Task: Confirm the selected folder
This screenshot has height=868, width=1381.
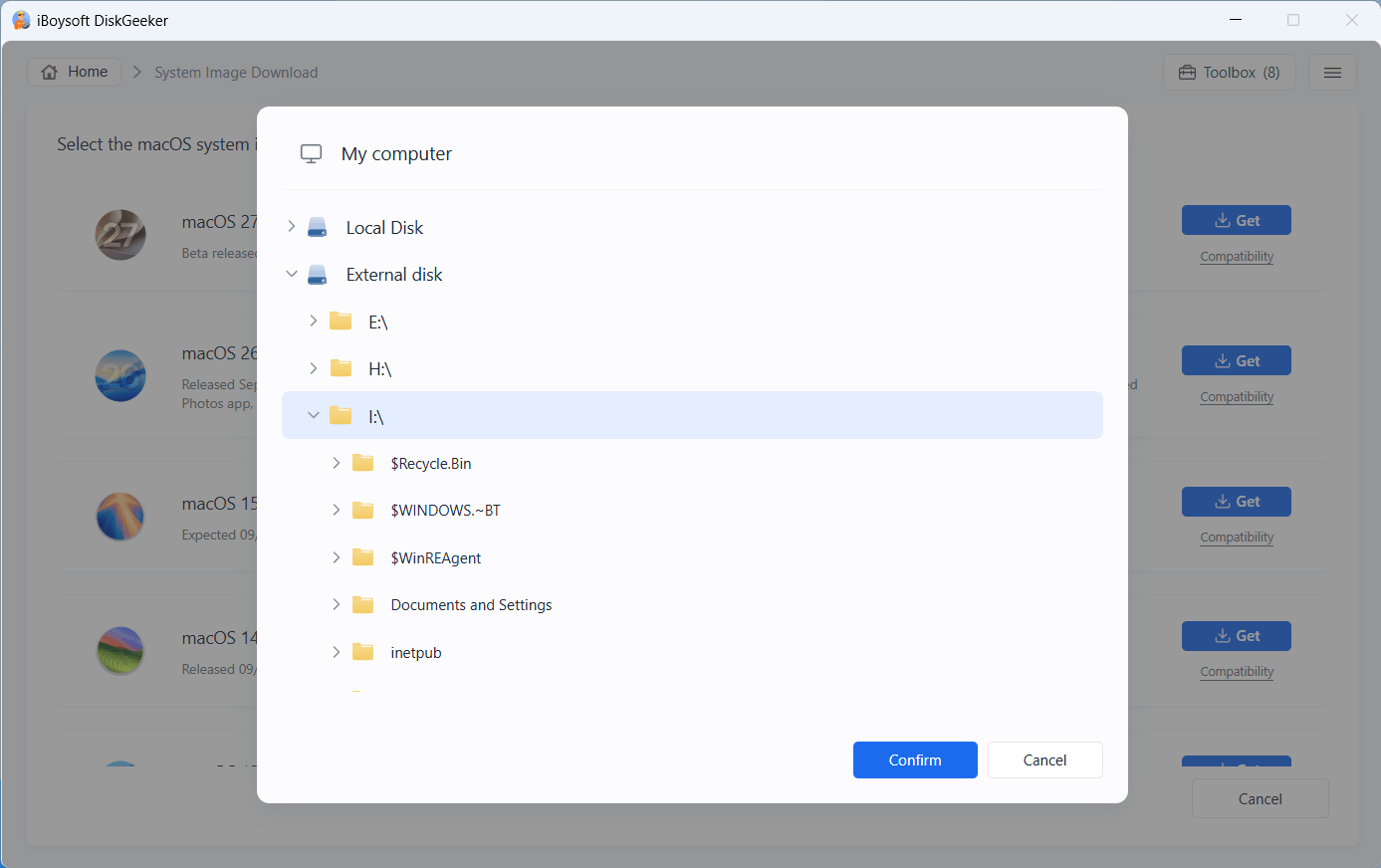Action: click(915, 759)
